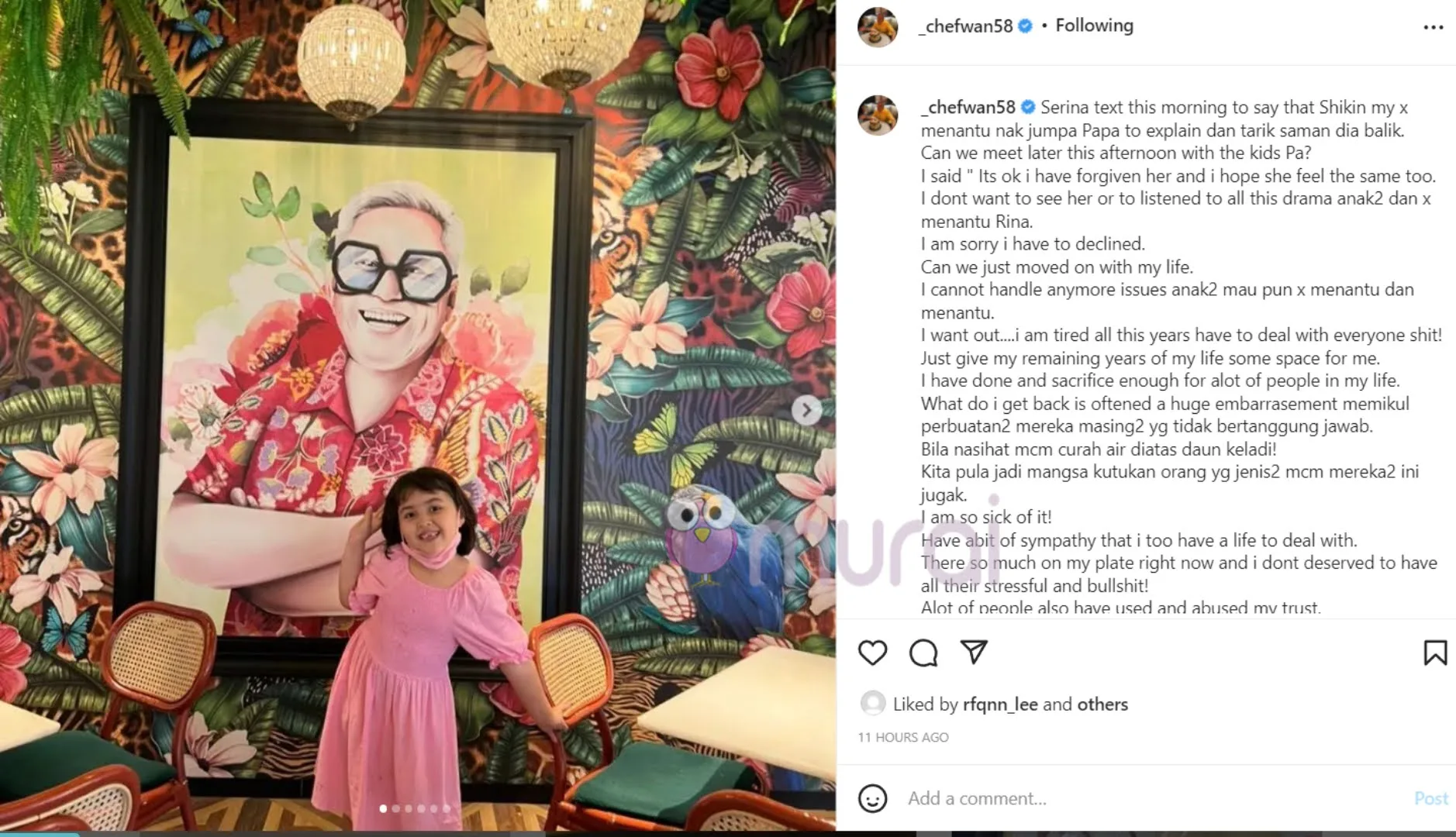Select last carousel dot indicator
The height and width of the screenshot is (837, 1456).
coord(446,808)
